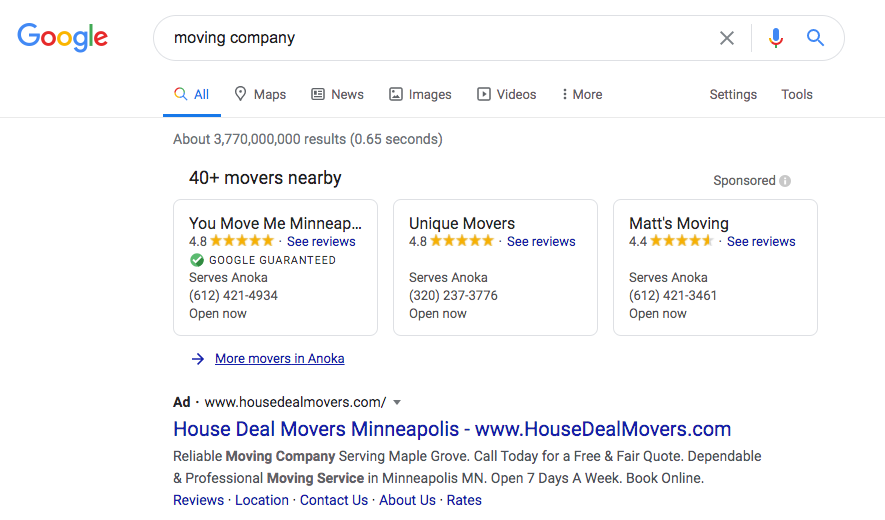885x520 pixels.
Task: Click phone number (612) 421-4934
Action: [233, 295]
